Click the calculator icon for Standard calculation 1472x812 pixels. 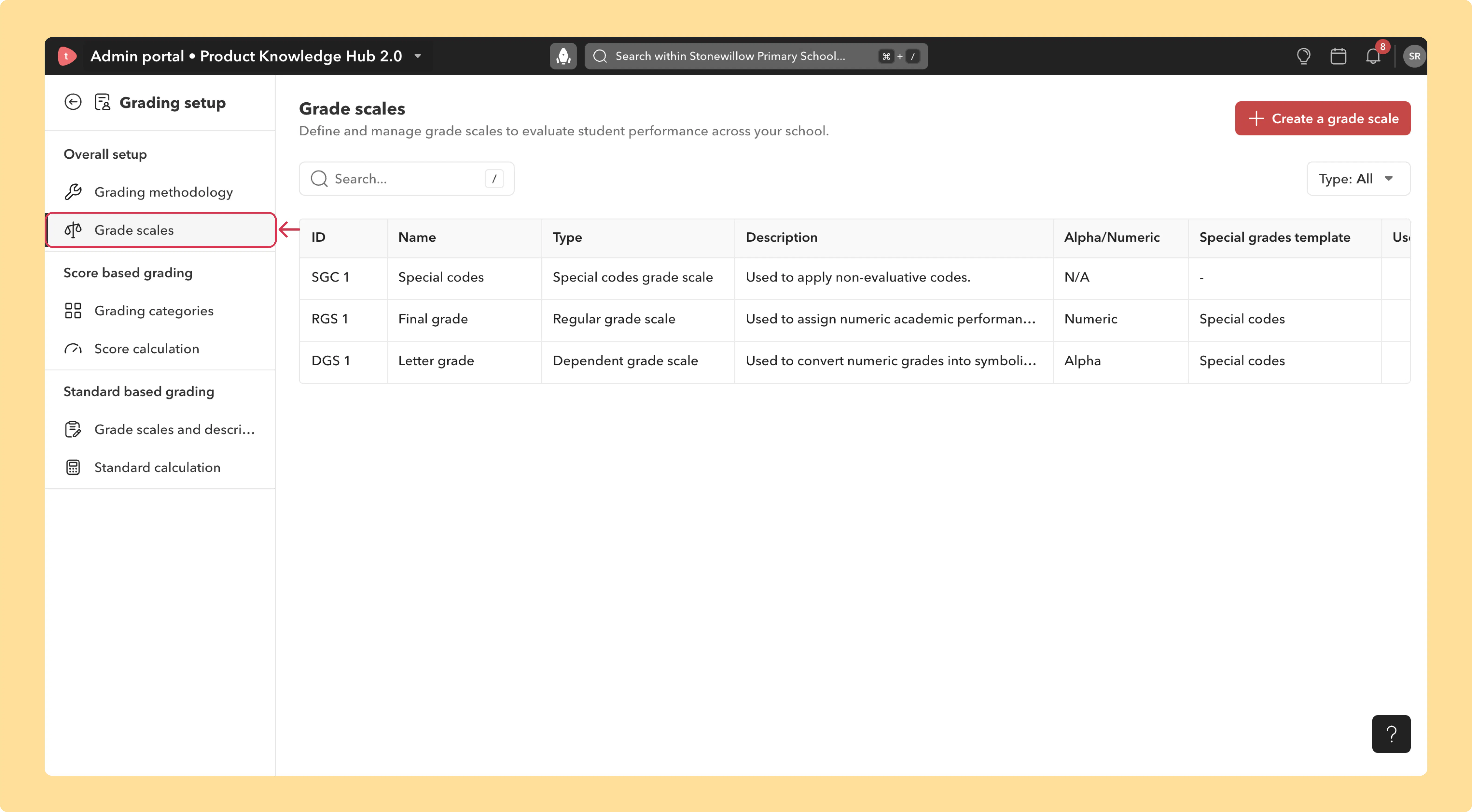click(x=73, y=467)
